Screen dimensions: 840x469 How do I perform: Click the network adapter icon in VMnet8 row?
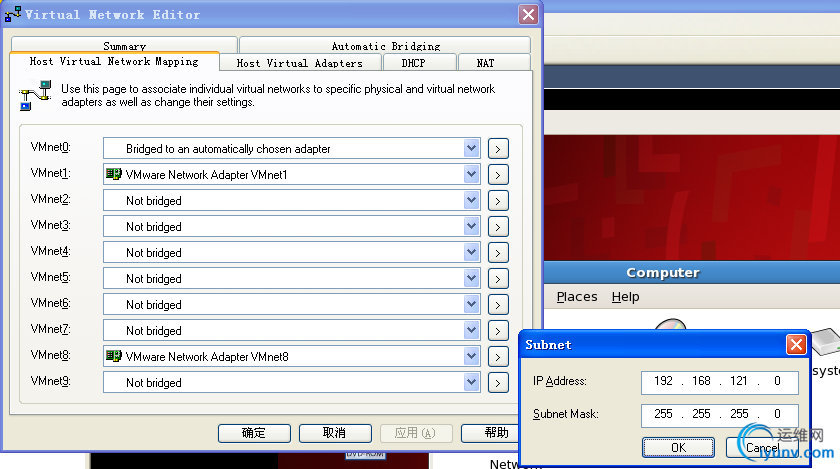114,356
